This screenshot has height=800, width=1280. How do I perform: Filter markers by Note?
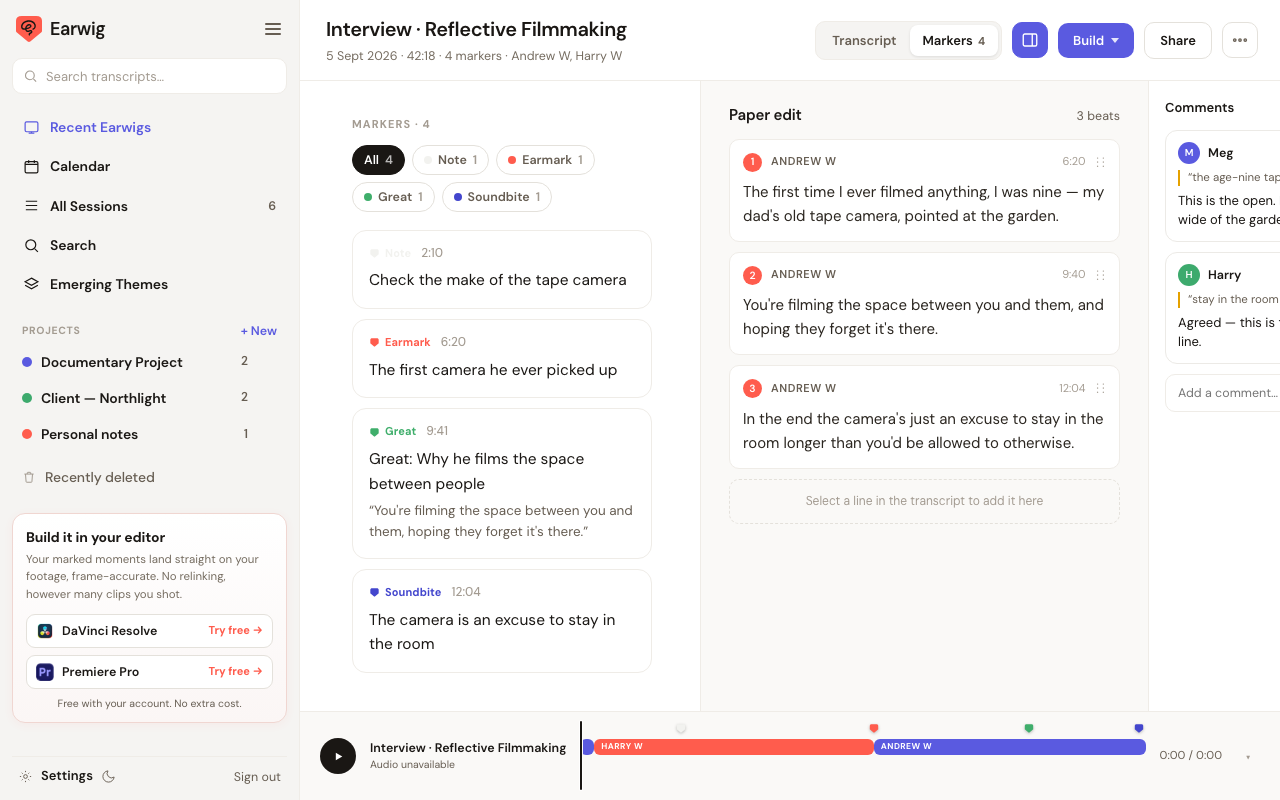click(451, 160)
